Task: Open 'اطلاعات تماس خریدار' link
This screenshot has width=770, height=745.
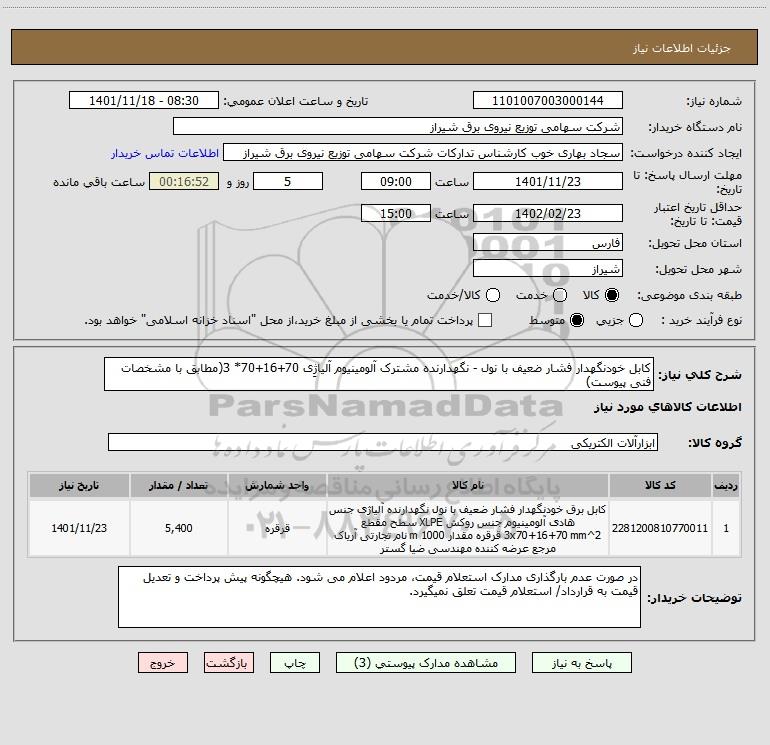Action: click(165, 153)
